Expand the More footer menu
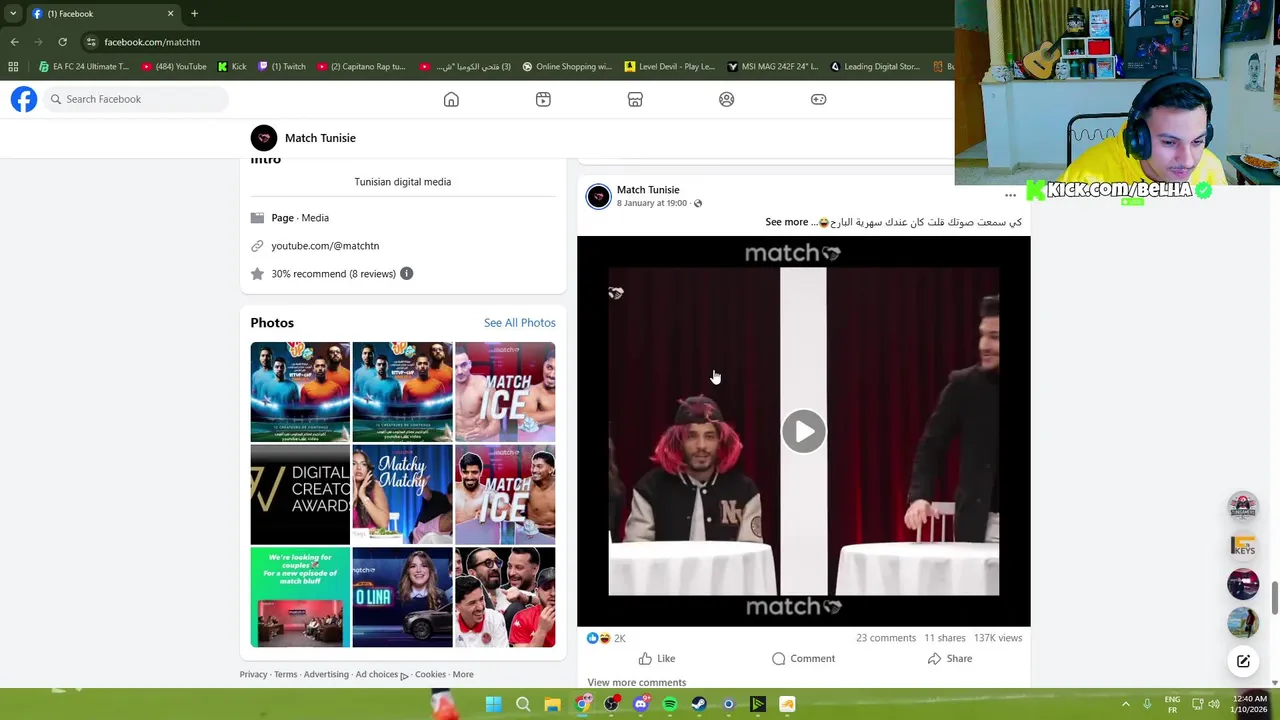 463,674
